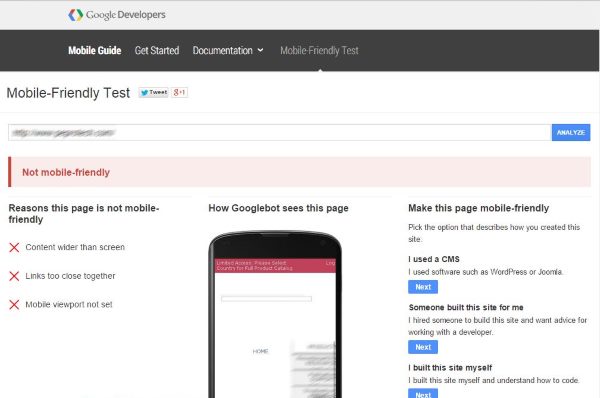Click the Not mobile-friendly result banner

(299, 172)
